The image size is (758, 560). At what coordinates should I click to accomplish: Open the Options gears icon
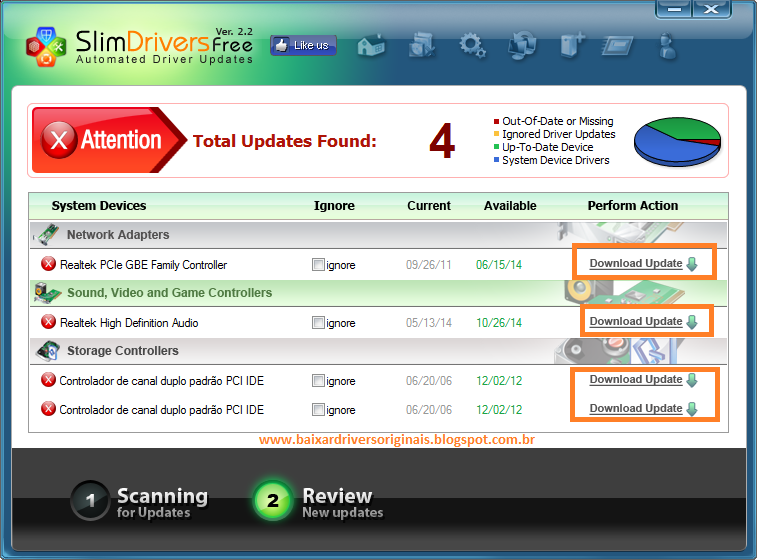[472, 46]
